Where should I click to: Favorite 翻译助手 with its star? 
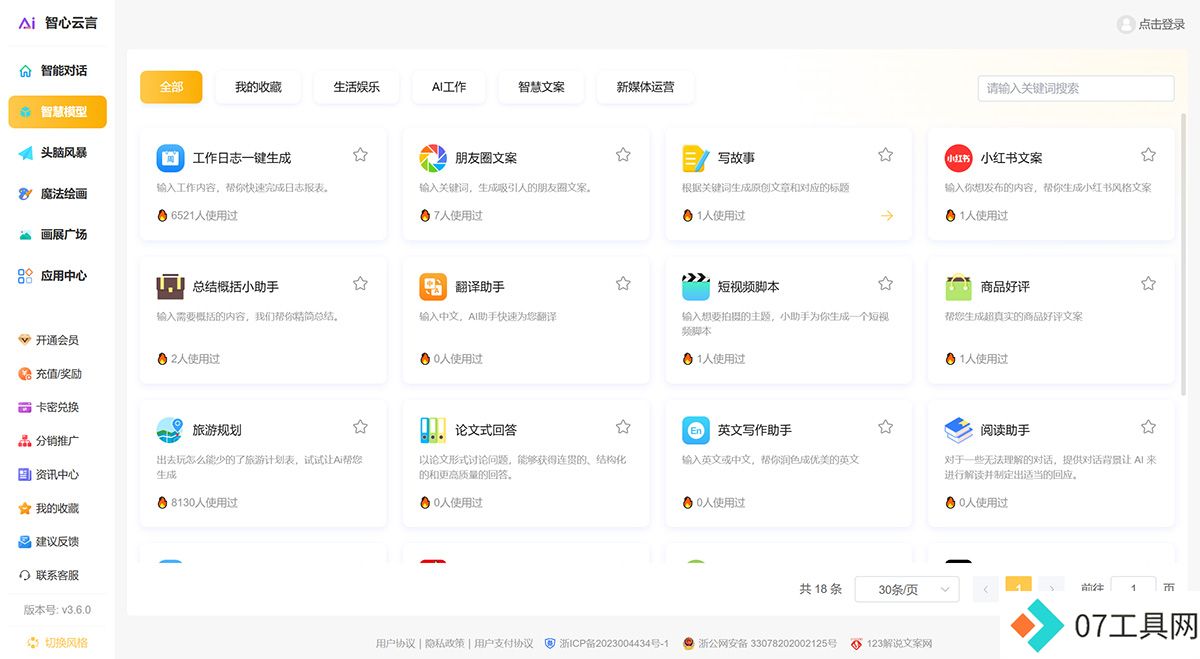[623, 284]
